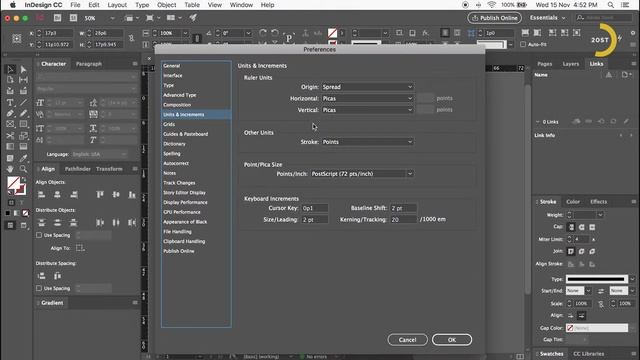Open the Stroke units dropdown
This screenshot has width=640, height=360.
tap(367, 142)
